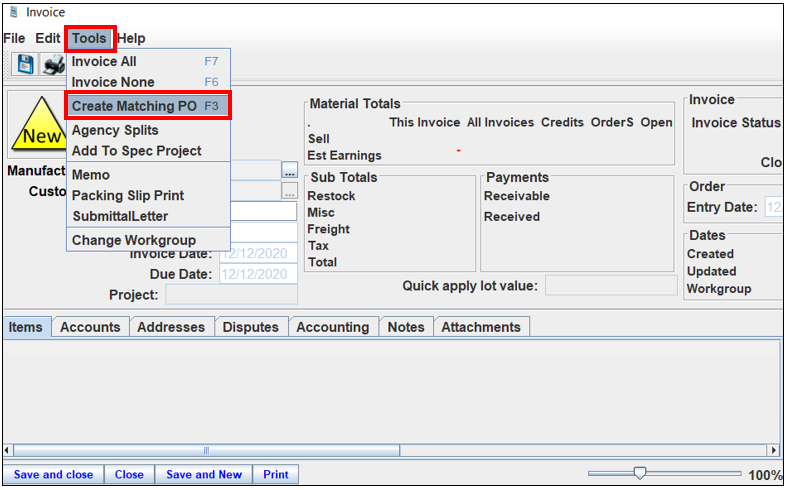Open the Edit menu

pyautogui.click(x=48, y=38)
